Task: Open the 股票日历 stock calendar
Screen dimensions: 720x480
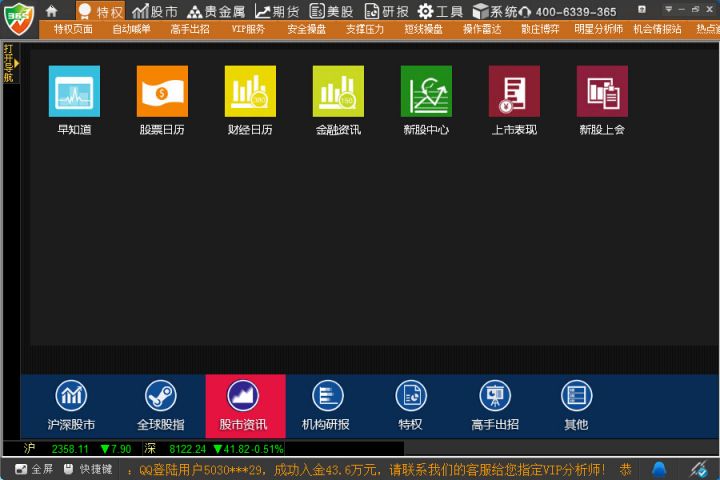Action: pos(162,91)
